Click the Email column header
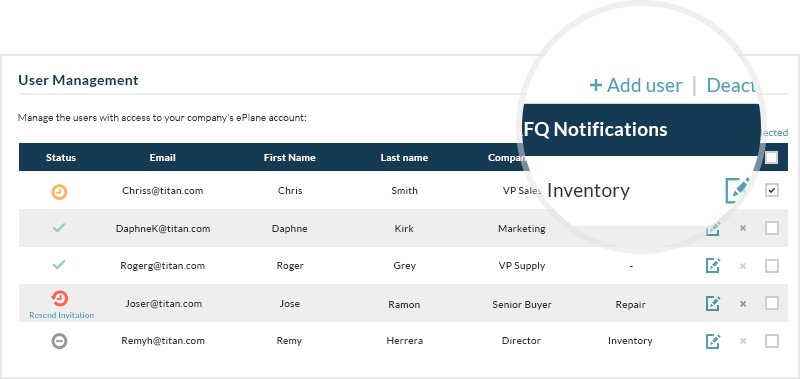 [163, 158]
